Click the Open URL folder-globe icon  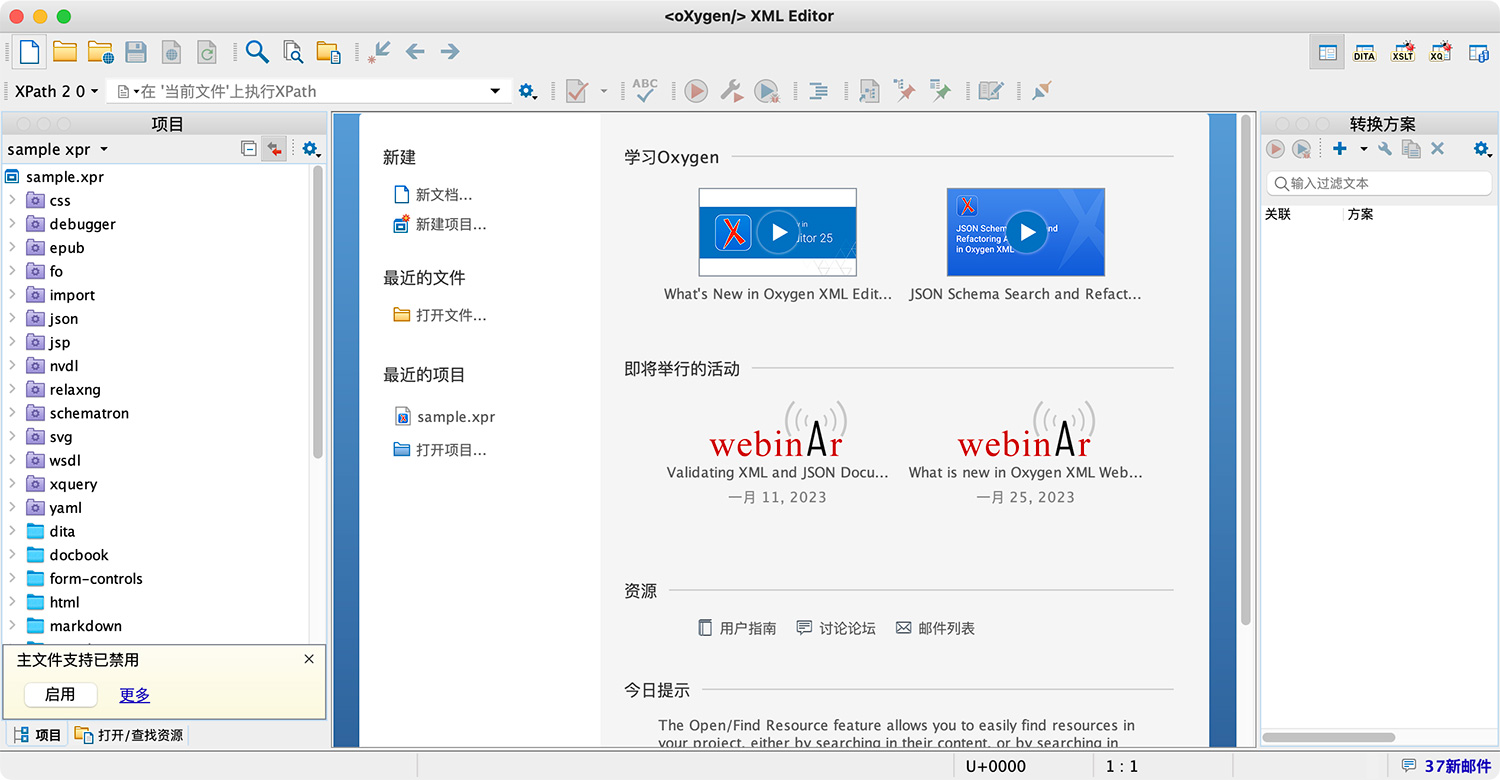coord(100,51)
